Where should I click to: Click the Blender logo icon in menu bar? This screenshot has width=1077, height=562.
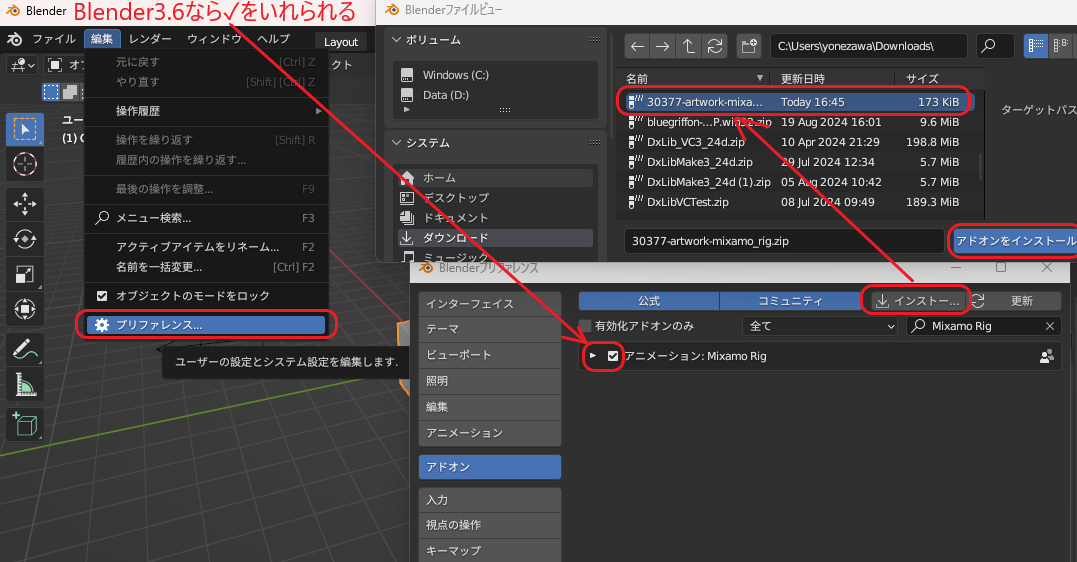click(14, 39)
